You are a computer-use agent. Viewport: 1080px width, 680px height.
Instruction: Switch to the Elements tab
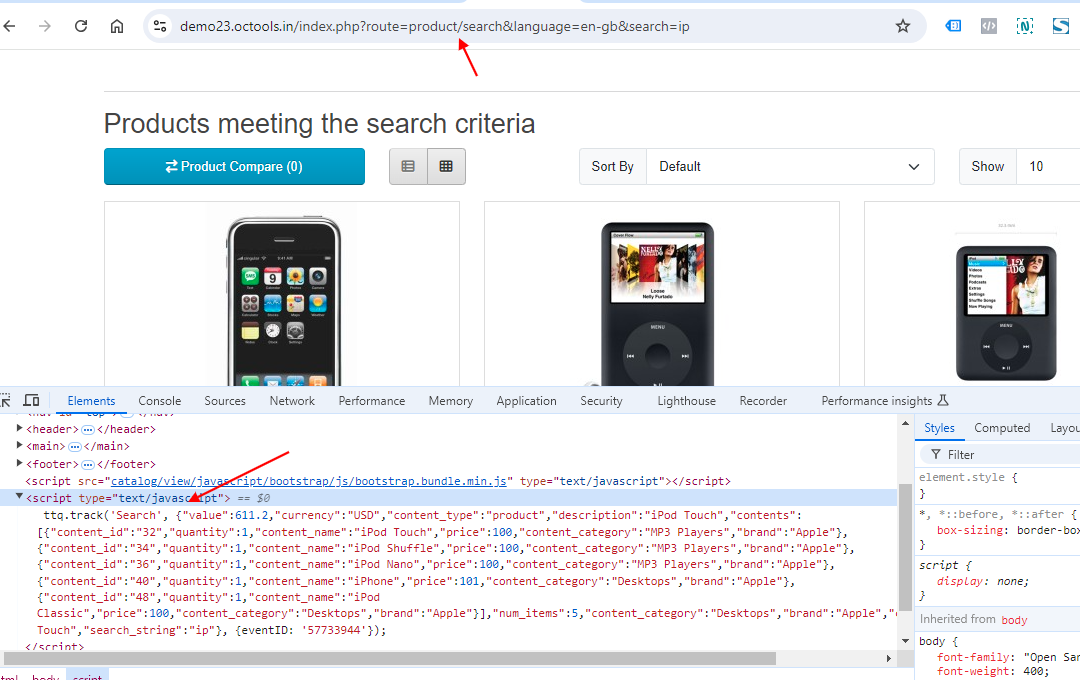click(91, 401)
